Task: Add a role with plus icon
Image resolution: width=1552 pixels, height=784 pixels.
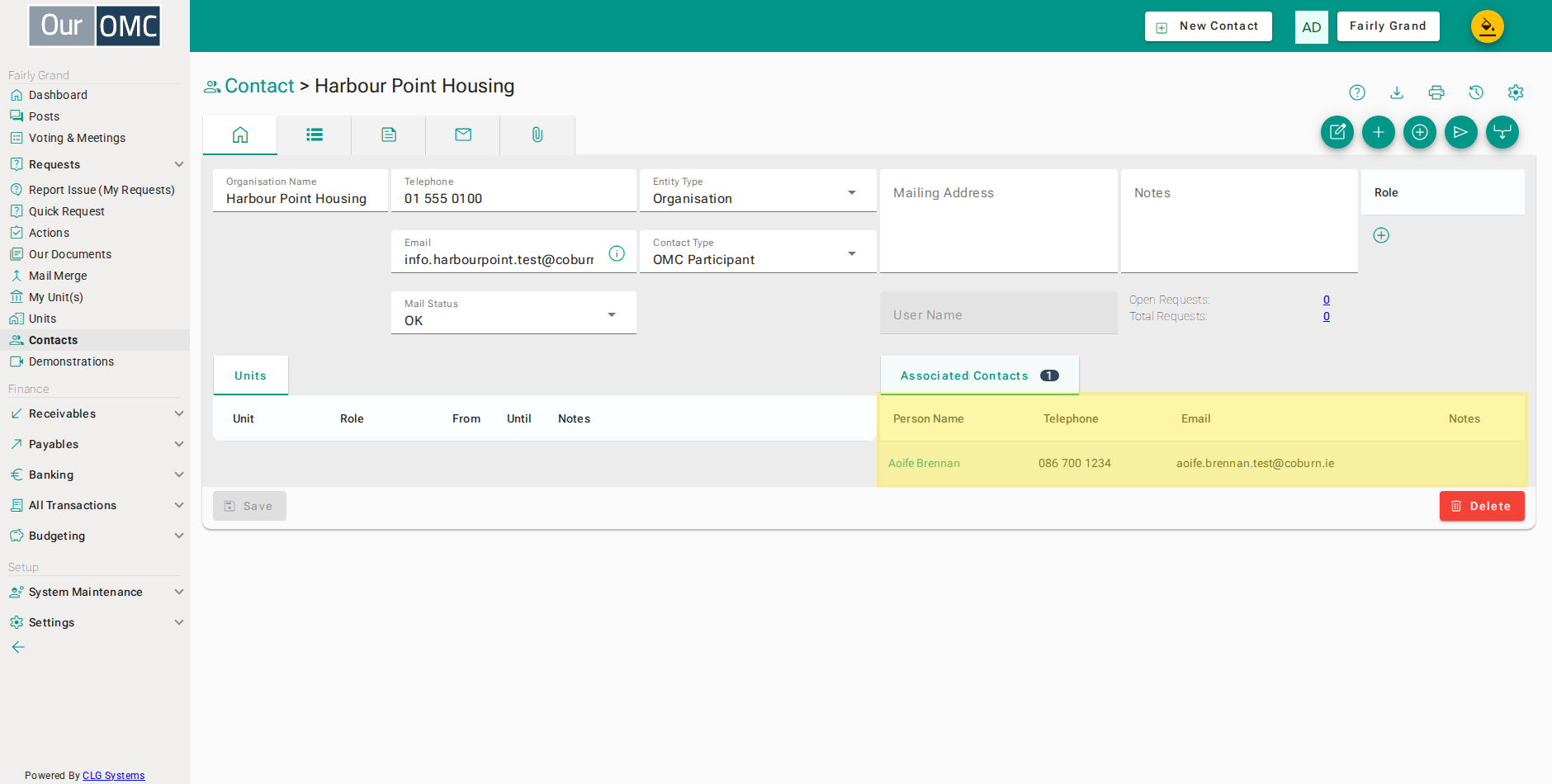Action: pyautogui.click(x=1381, y=235)
